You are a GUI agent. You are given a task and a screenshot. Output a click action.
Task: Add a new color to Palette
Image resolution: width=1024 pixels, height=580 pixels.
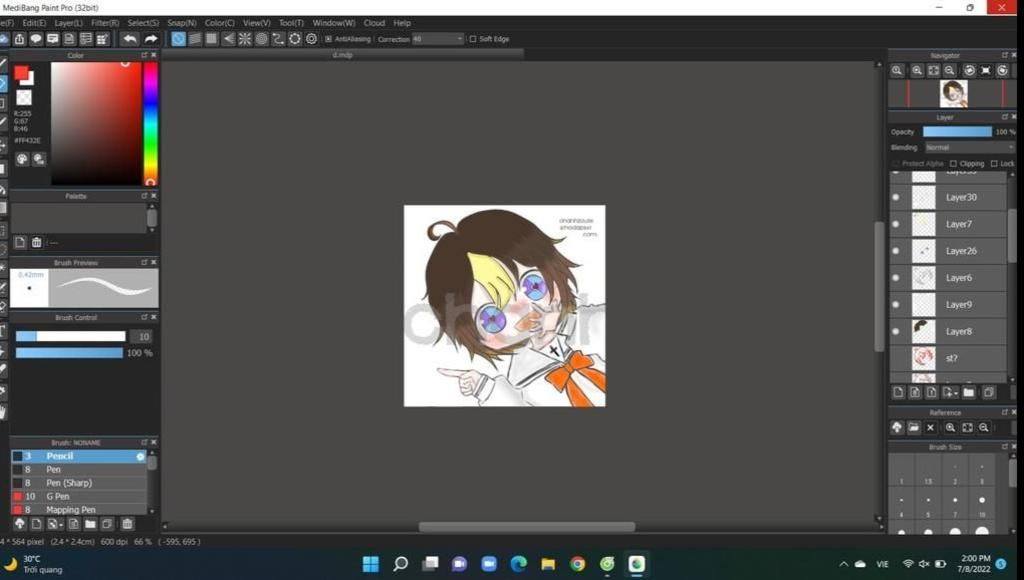coord(20,242)
